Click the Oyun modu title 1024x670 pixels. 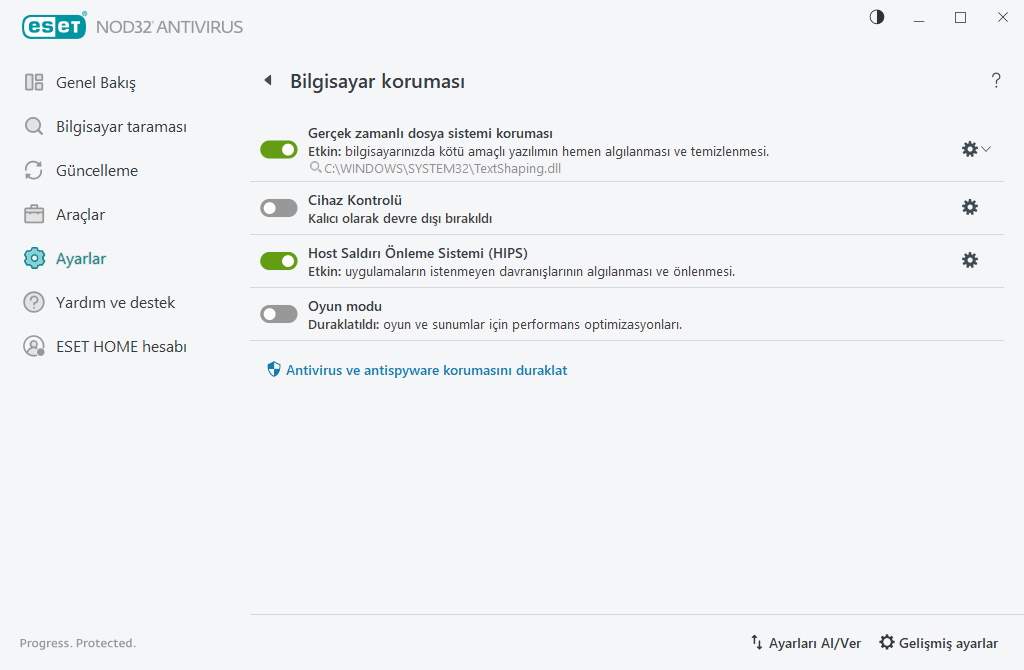tap(345, 306)
